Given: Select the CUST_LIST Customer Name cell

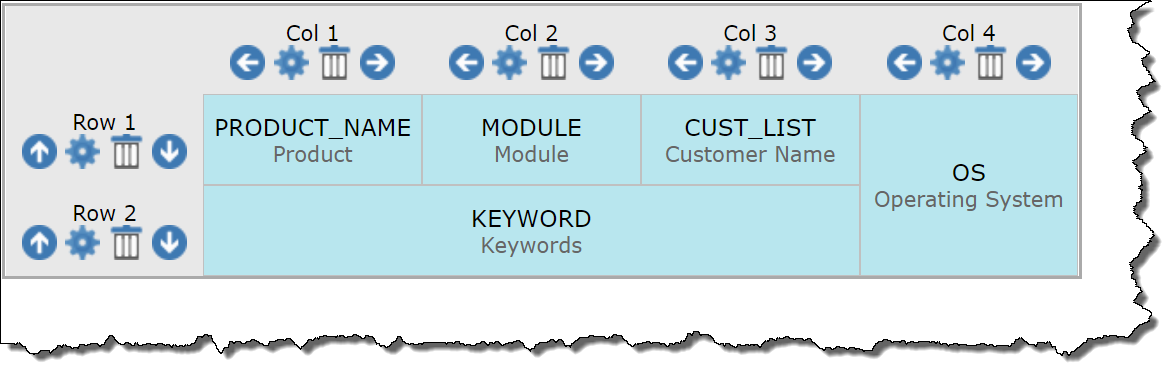Looking at the screenshot, I should (751, 139).
